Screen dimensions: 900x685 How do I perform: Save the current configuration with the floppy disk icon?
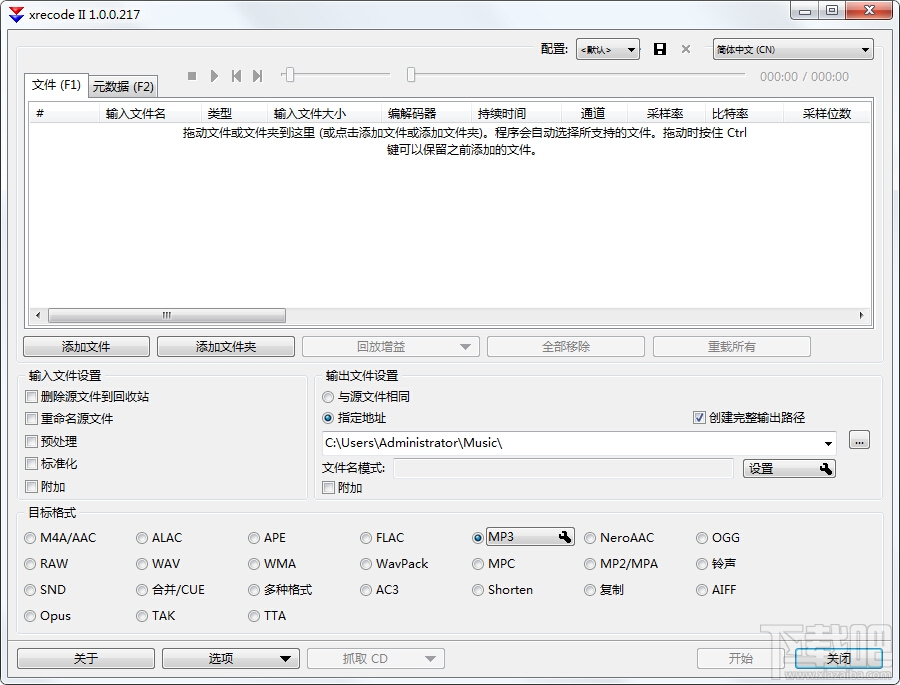(659, 48)
